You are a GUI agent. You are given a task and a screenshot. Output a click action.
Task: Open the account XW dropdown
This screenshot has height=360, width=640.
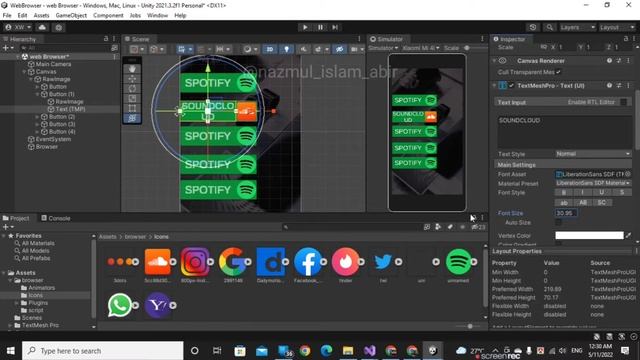[18, 27]
